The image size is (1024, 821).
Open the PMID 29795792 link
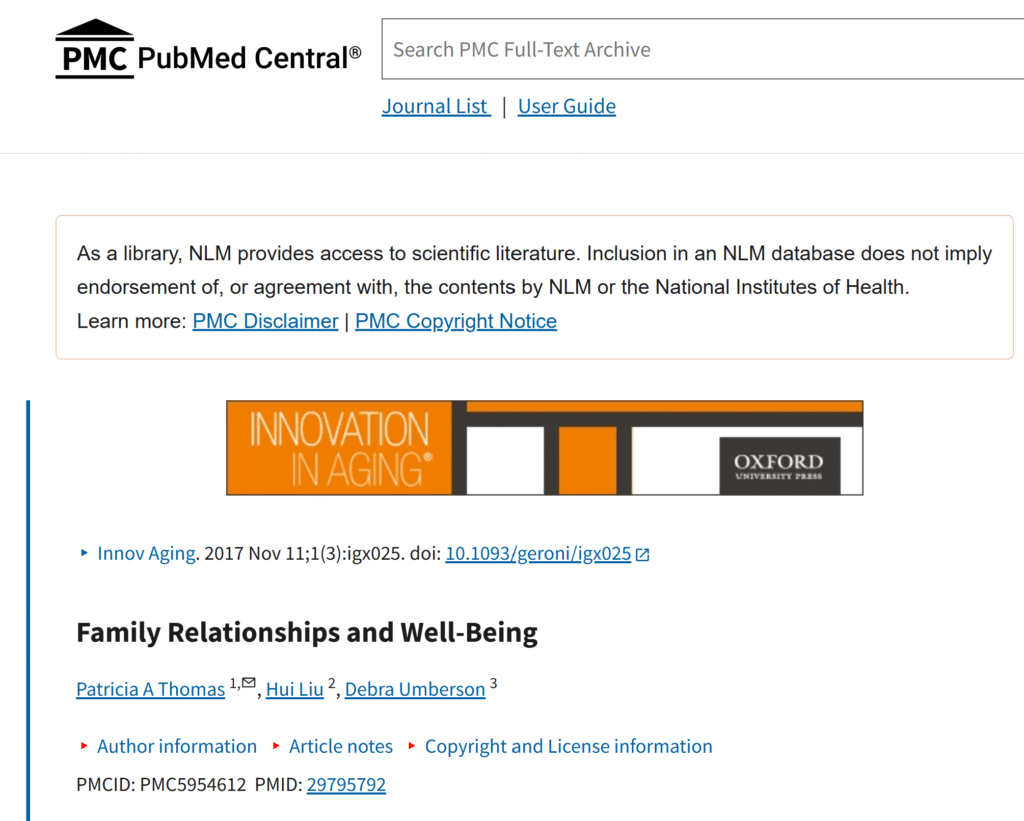(x=346, y=785)
